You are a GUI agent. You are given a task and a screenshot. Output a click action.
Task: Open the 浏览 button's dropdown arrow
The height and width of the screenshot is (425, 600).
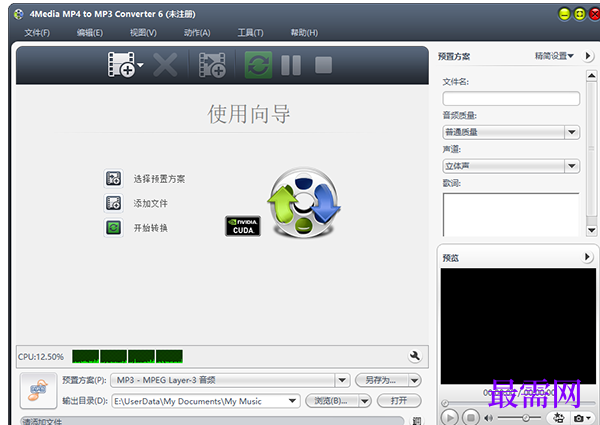click(x=365, y=401)
